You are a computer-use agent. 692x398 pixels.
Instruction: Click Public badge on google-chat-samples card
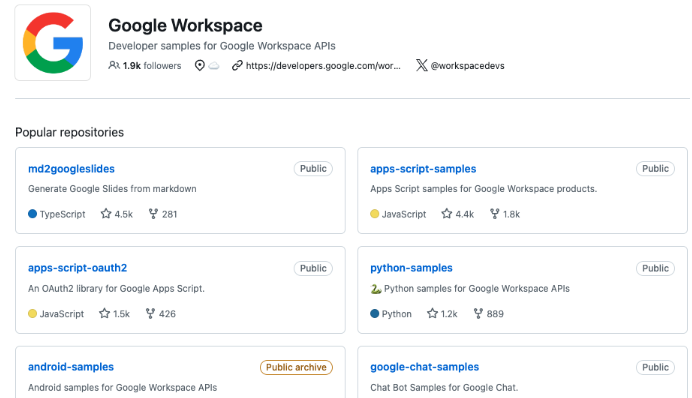655,367
